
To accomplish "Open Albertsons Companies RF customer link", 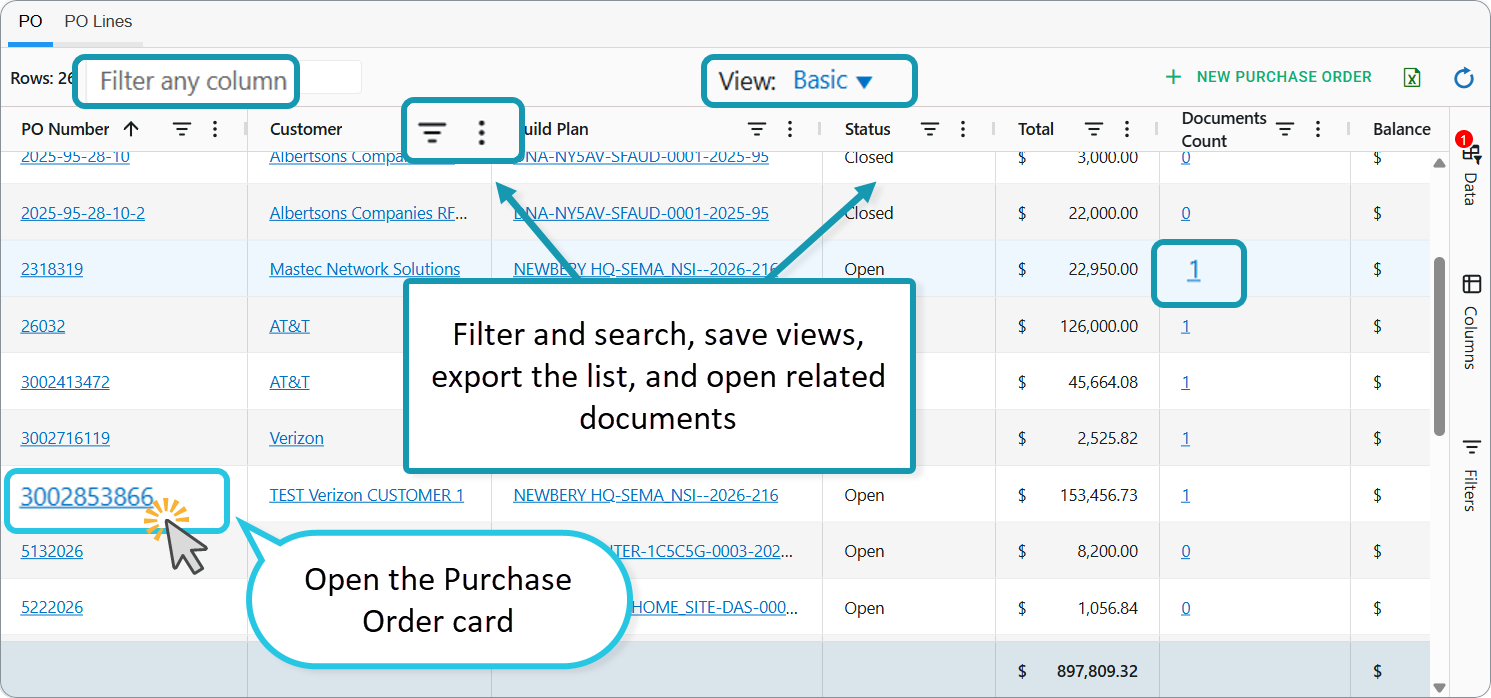I will pyautogui.click(x=369, y=213).
